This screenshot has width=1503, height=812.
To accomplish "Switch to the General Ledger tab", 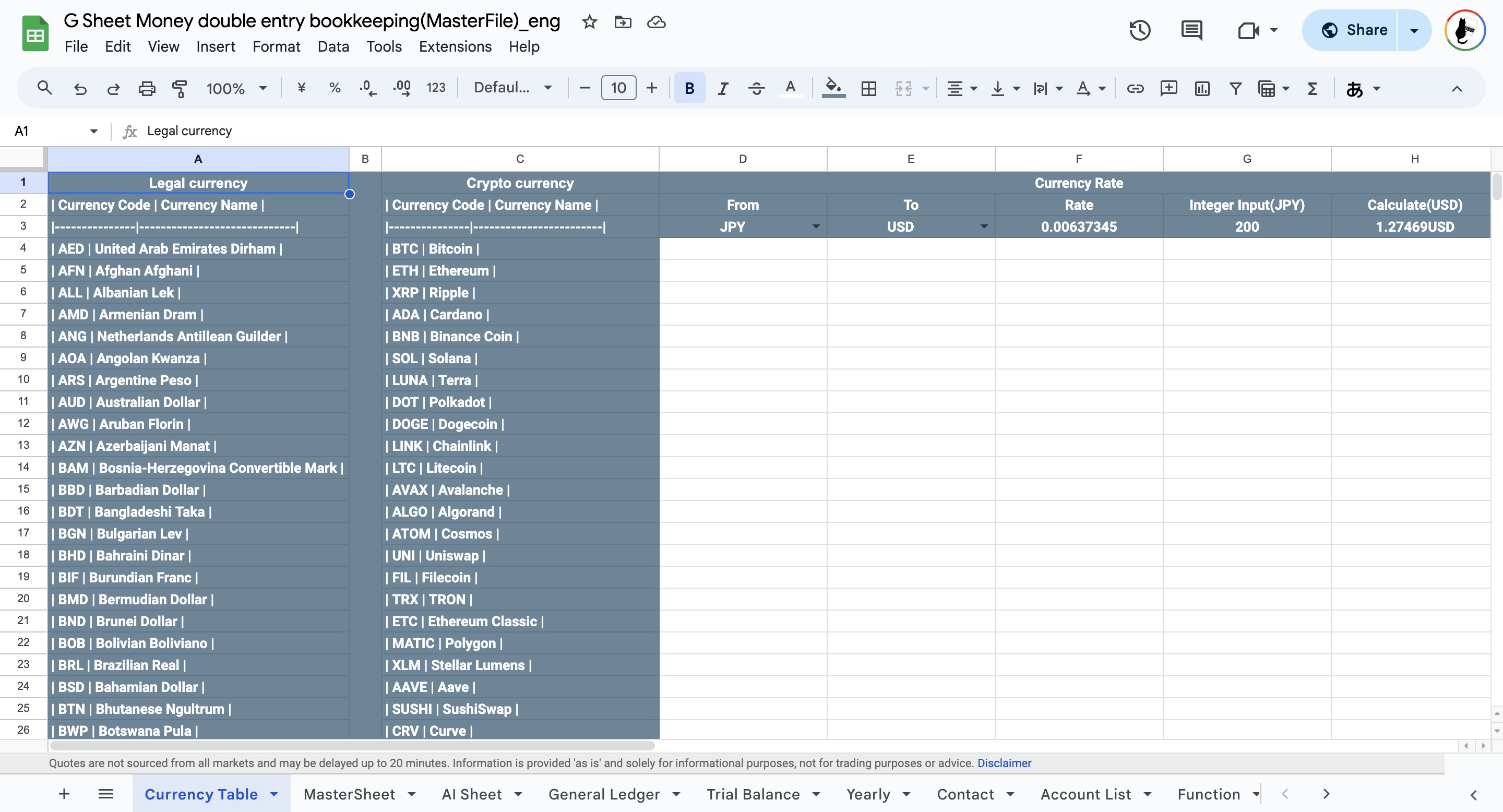I will click(x=604, y=794).
